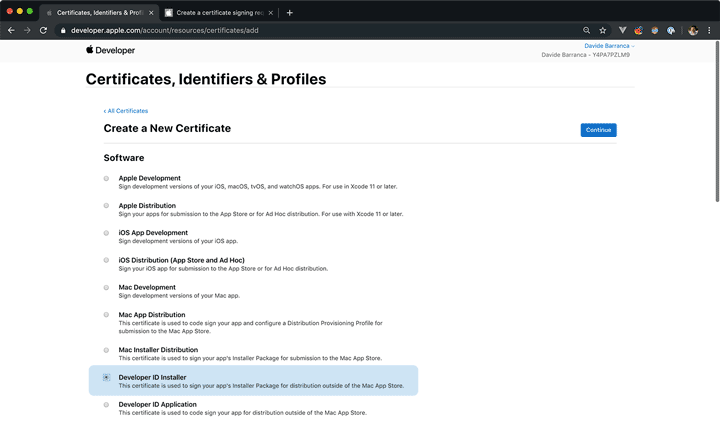Click the Continue button

coord(598,130)
